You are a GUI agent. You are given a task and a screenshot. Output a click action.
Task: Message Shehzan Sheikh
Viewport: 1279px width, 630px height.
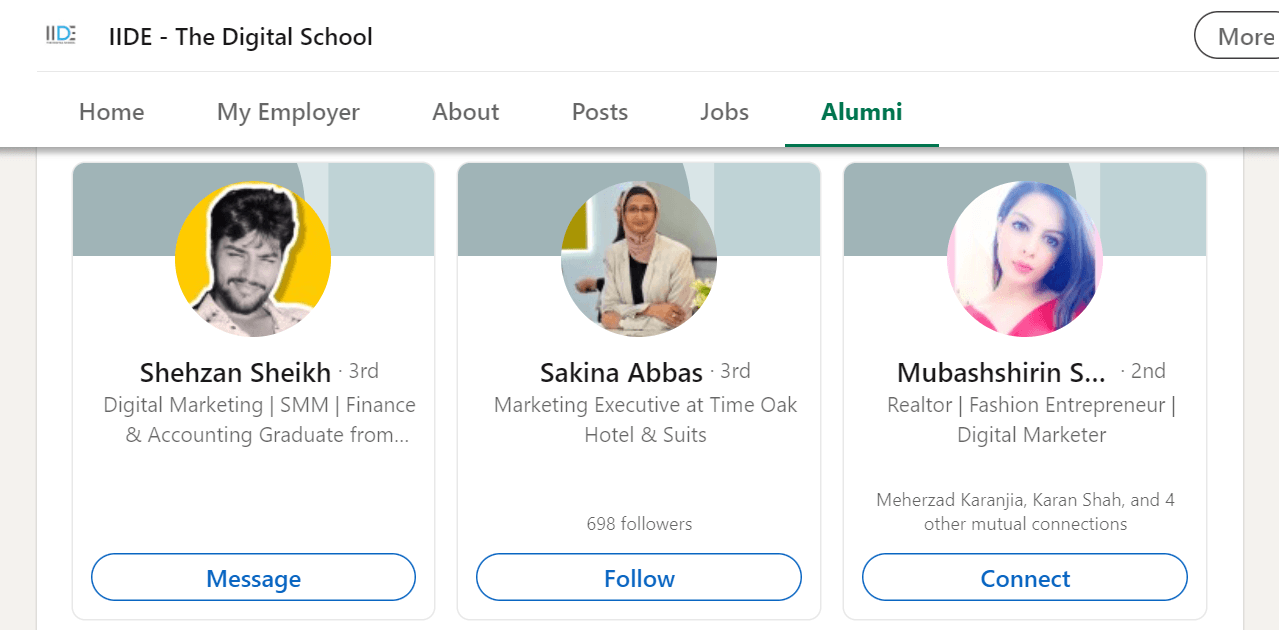coord(253,578)
